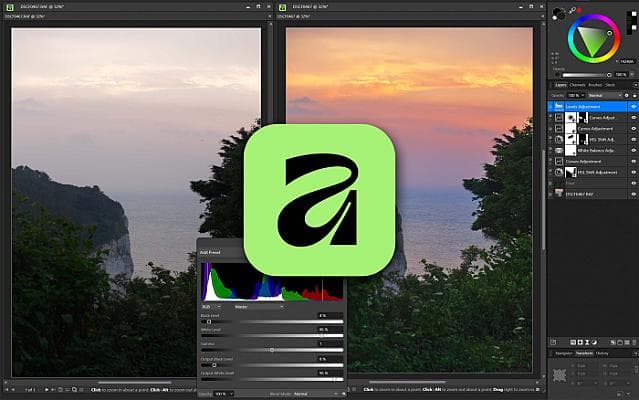The height and width of the screenshot is (400, 639).
Task: Open the Levels dialog Opacity dropdown
Action: [224, 394]
